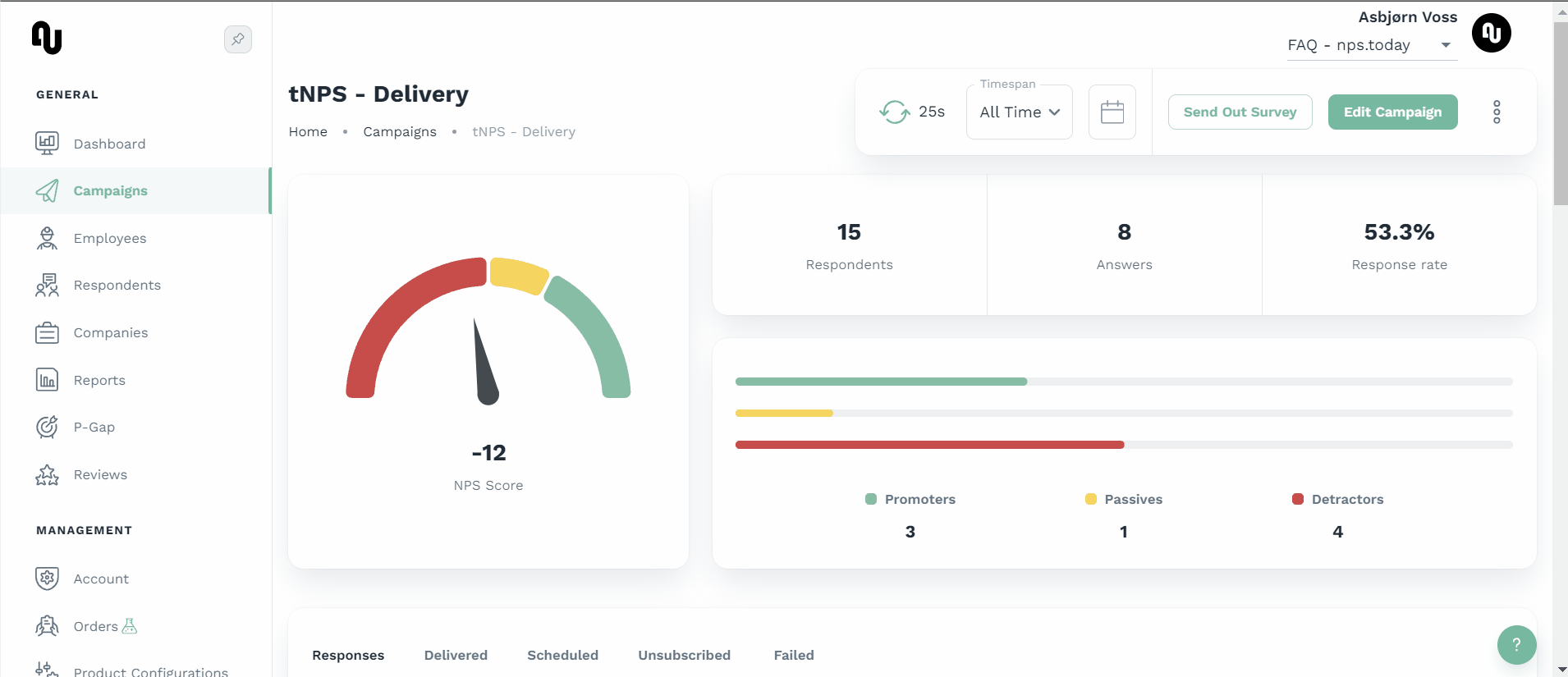Click the Send Out Survey button

point(1240,112)
